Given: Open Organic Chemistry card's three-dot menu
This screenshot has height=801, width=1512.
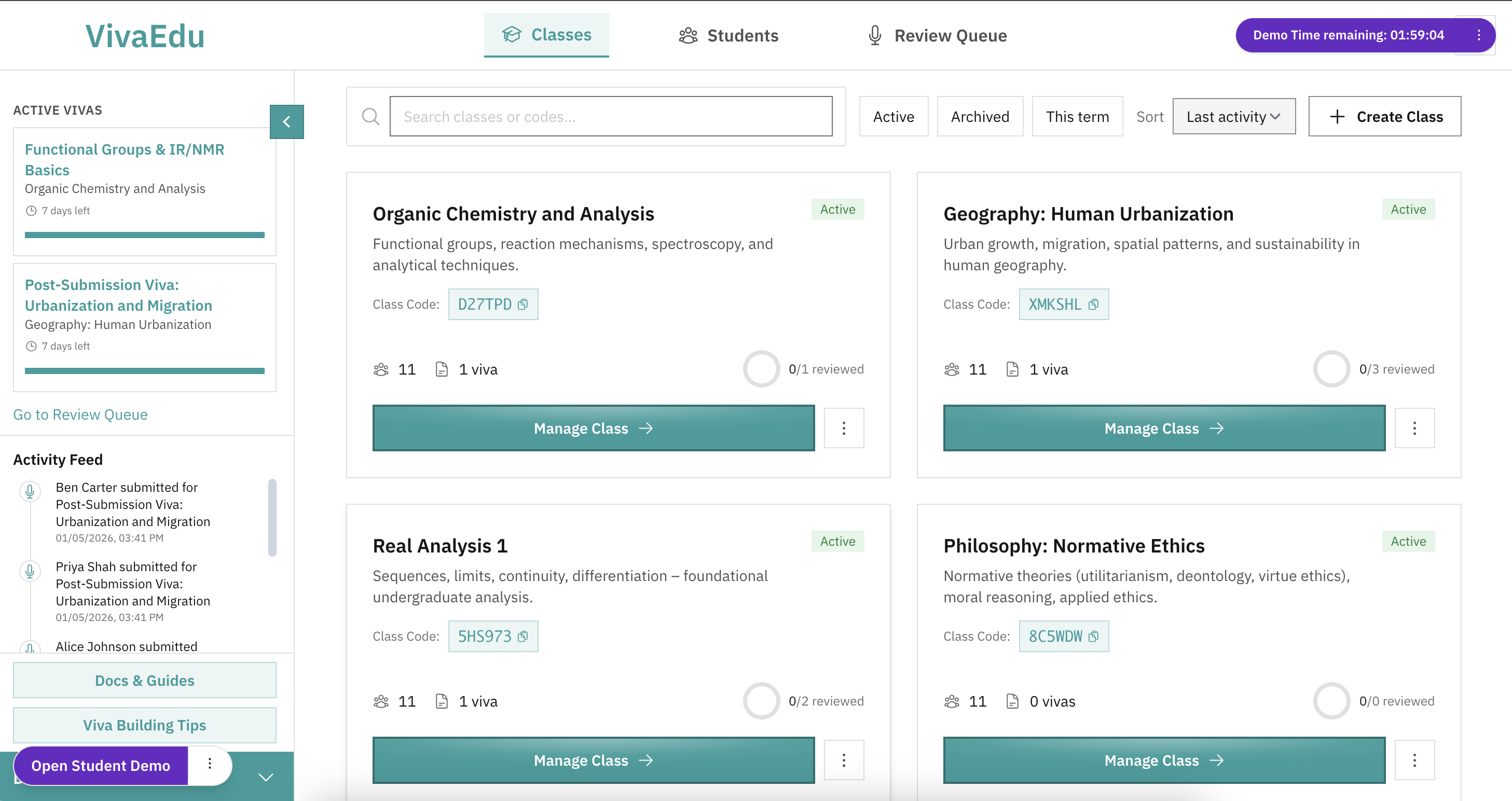Looking at the screenshot, I should [x=844, y=428].
